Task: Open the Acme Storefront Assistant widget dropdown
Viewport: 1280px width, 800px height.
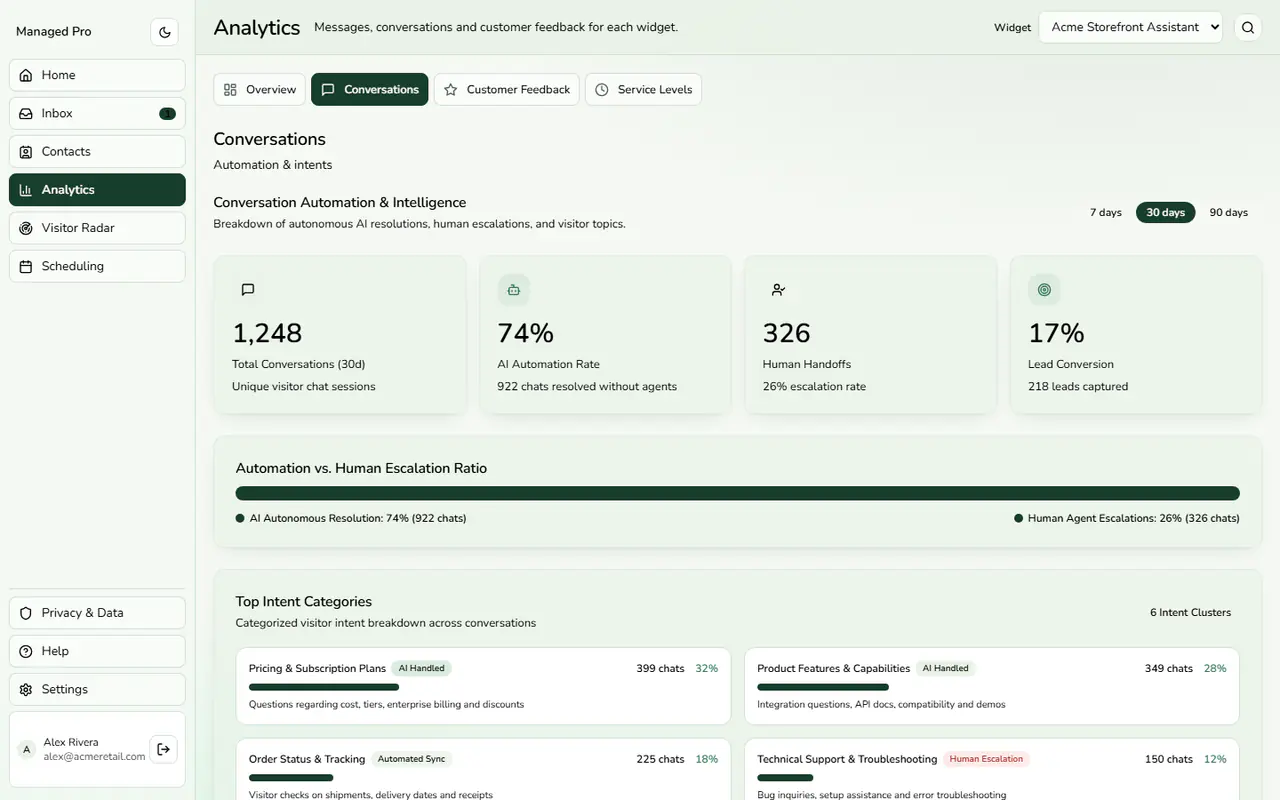Action: [1131, 28]
